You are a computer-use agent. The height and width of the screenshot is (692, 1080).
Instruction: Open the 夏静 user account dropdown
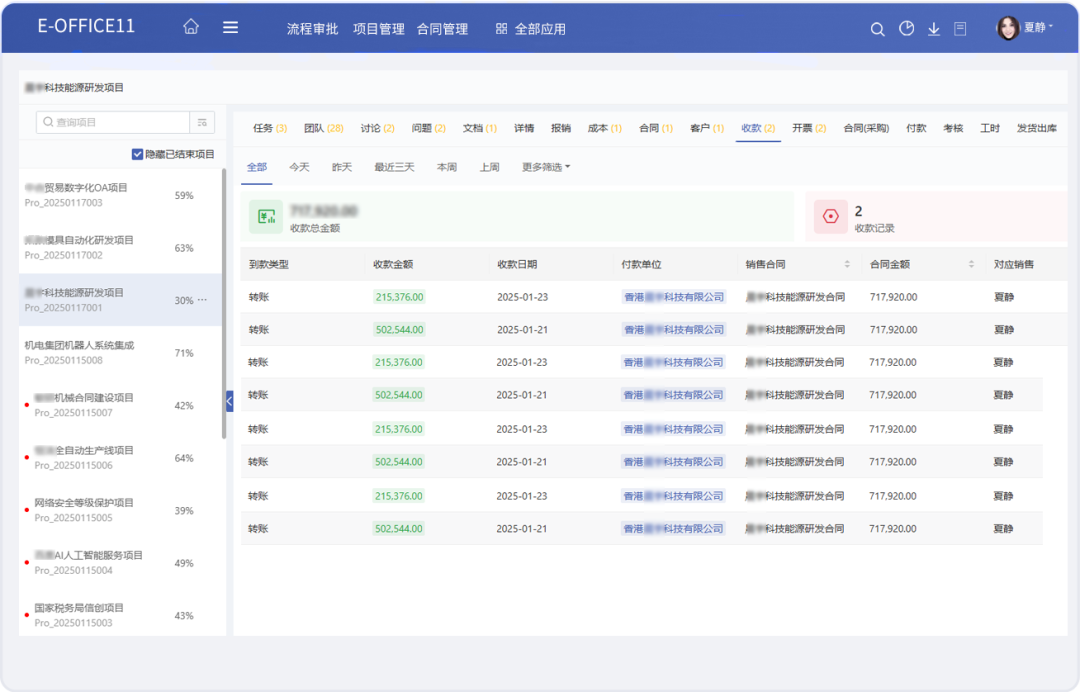1025,28
